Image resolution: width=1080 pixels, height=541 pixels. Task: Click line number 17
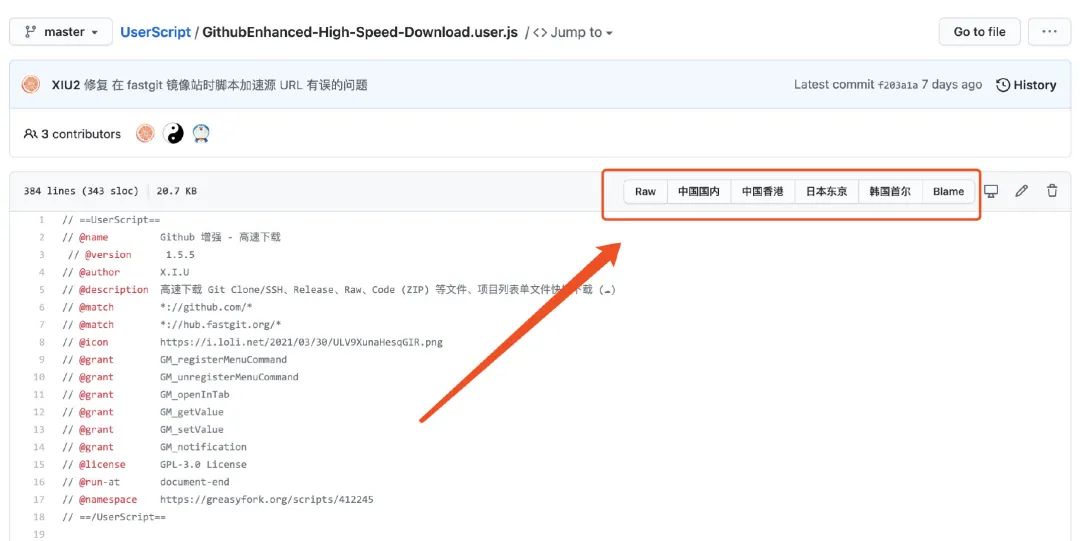39,499
